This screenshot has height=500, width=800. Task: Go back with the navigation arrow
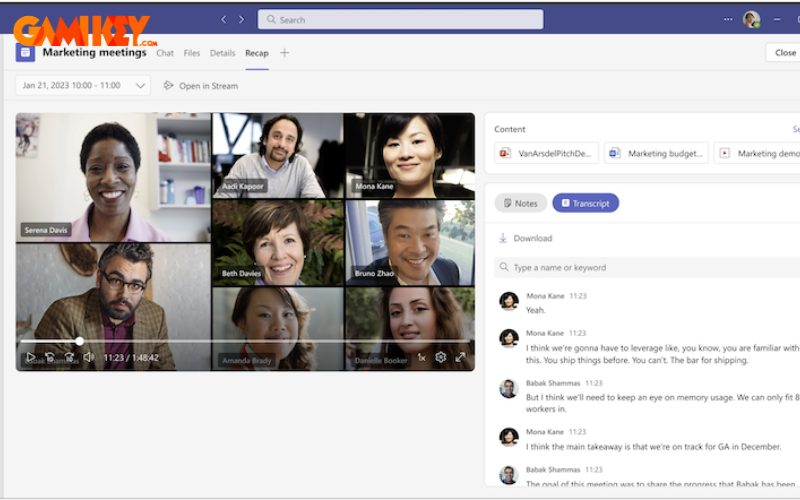pos(225,19)
